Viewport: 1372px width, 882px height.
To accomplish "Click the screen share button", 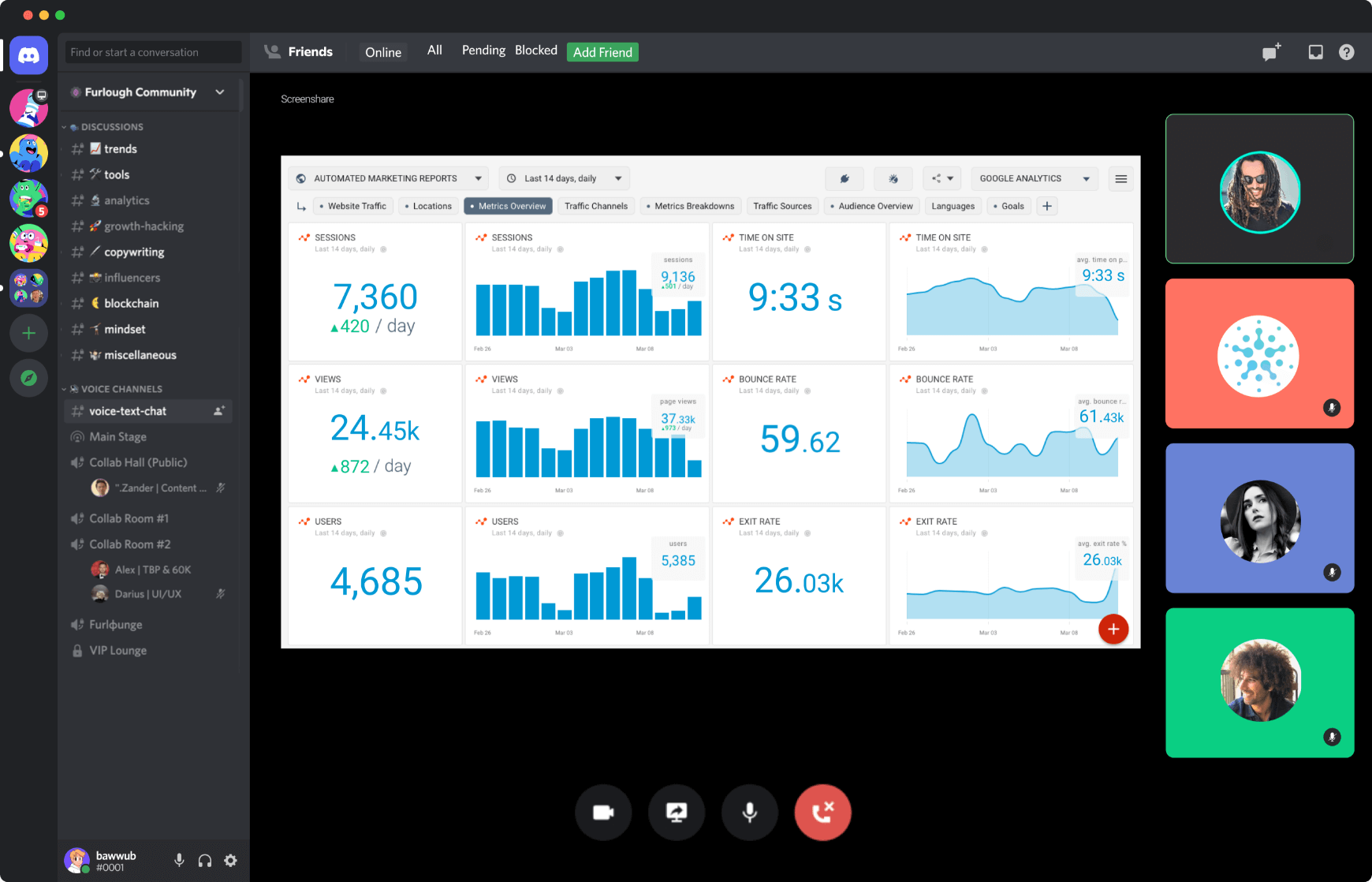I will coord(677,812).
